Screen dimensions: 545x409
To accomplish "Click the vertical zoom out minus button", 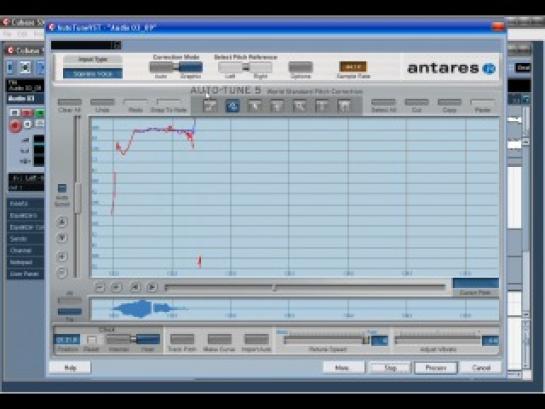I will (62, 273).
